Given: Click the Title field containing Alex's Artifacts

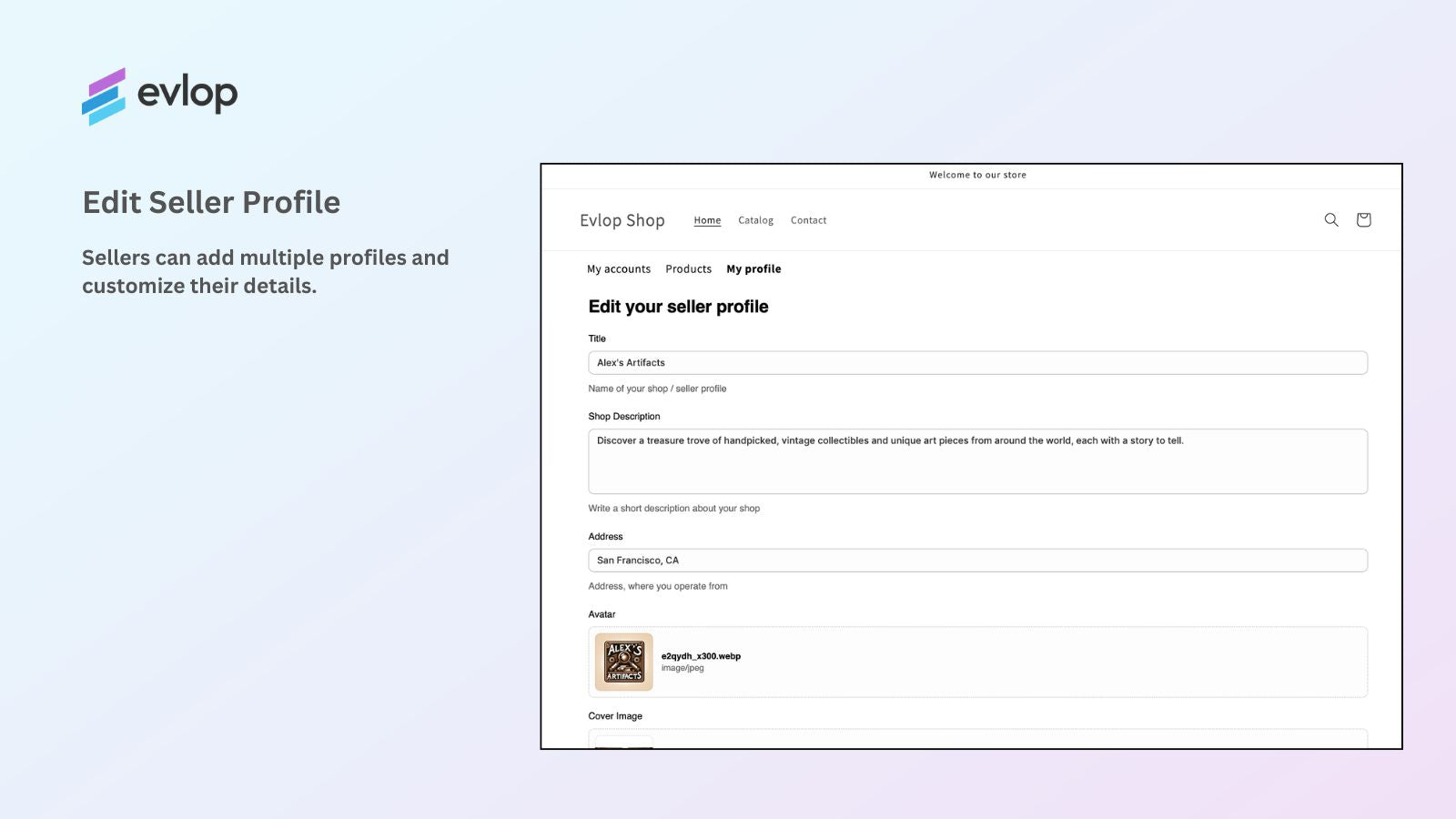Looking at the screenshot, I should click(x=977, y=362).
